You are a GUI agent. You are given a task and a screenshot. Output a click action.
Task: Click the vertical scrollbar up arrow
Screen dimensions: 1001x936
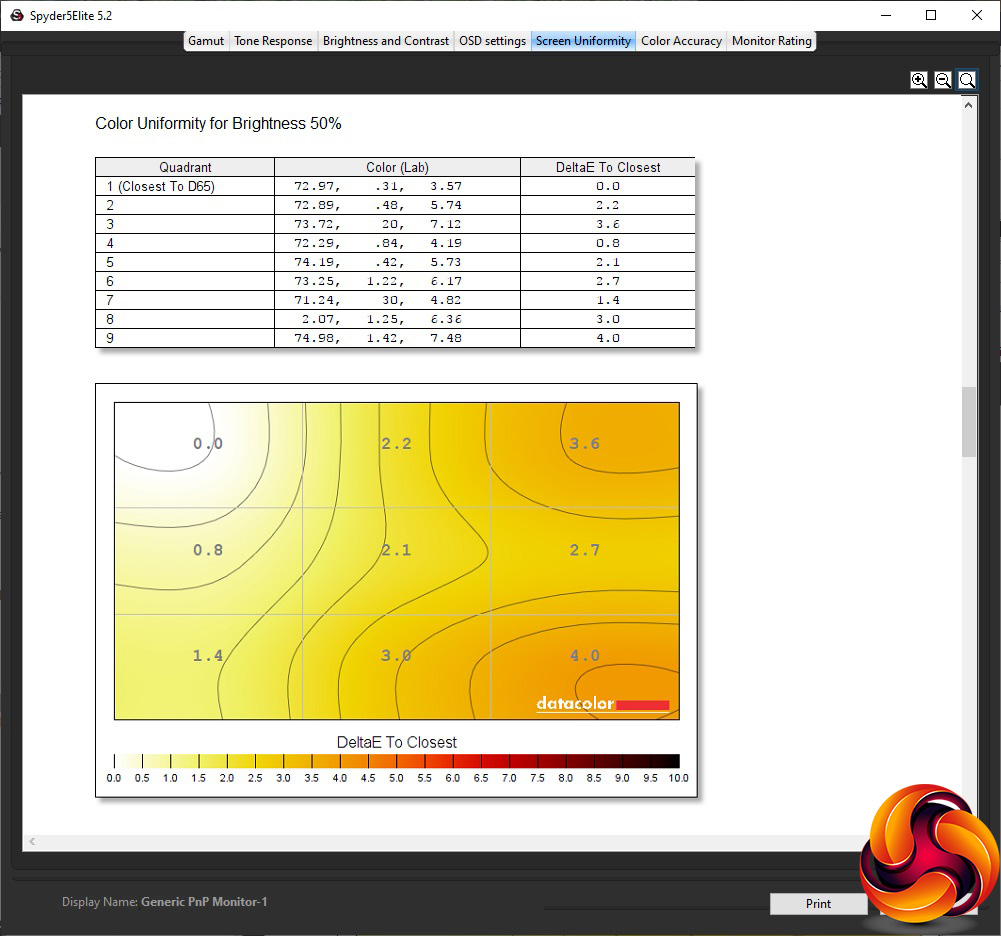point(968,105)
